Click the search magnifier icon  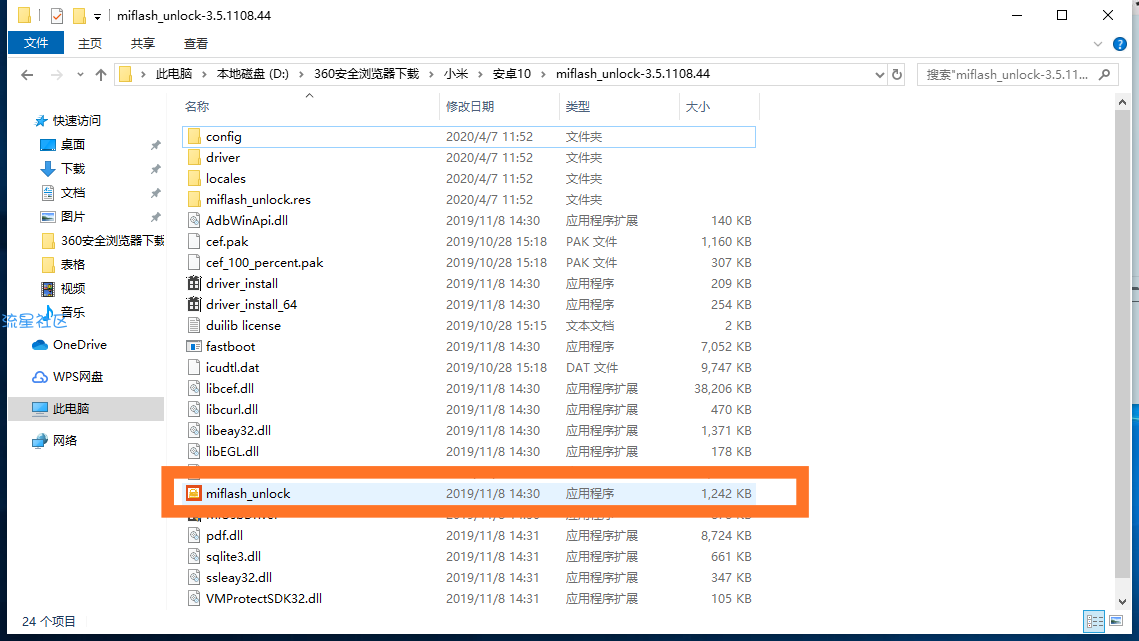1105,74
